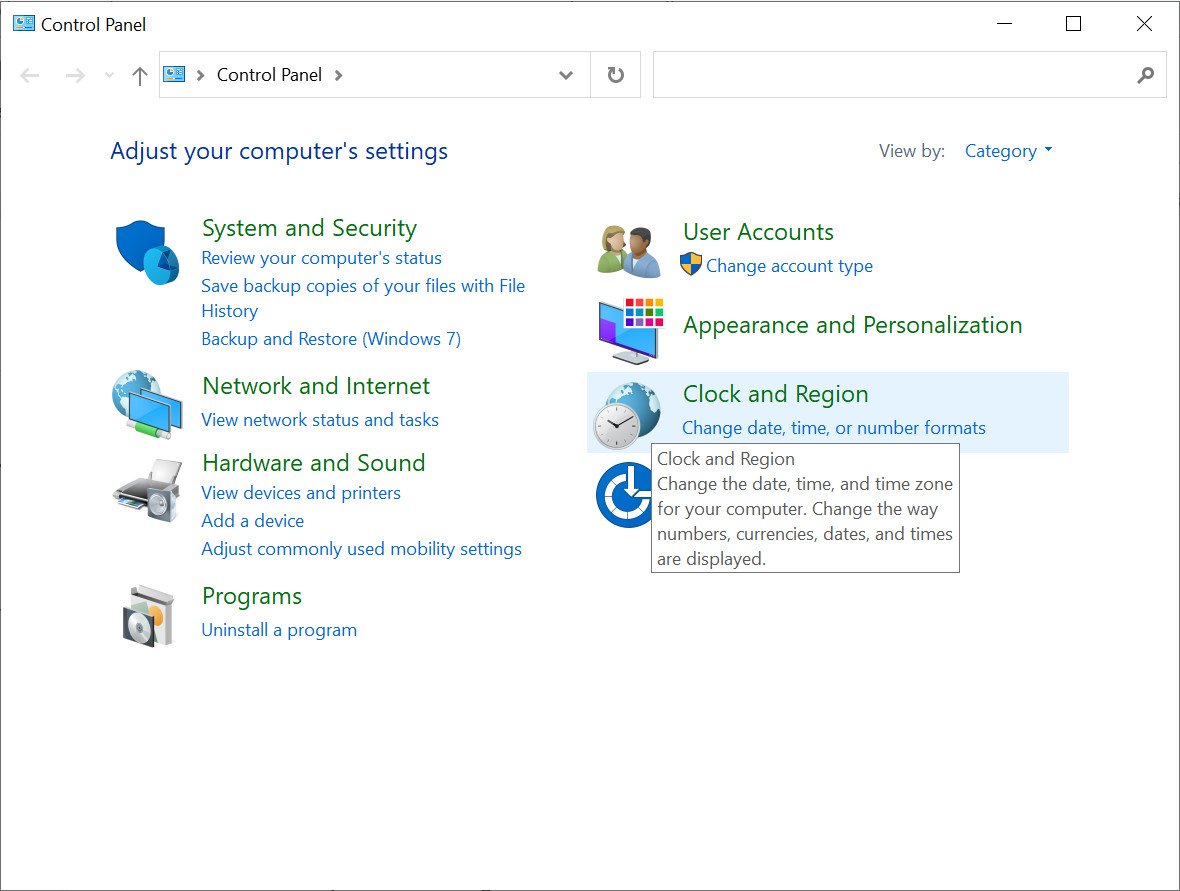Click Change date, time, or number formats
The width and height of the screenshot is (1180, 891).
point(833,428)
